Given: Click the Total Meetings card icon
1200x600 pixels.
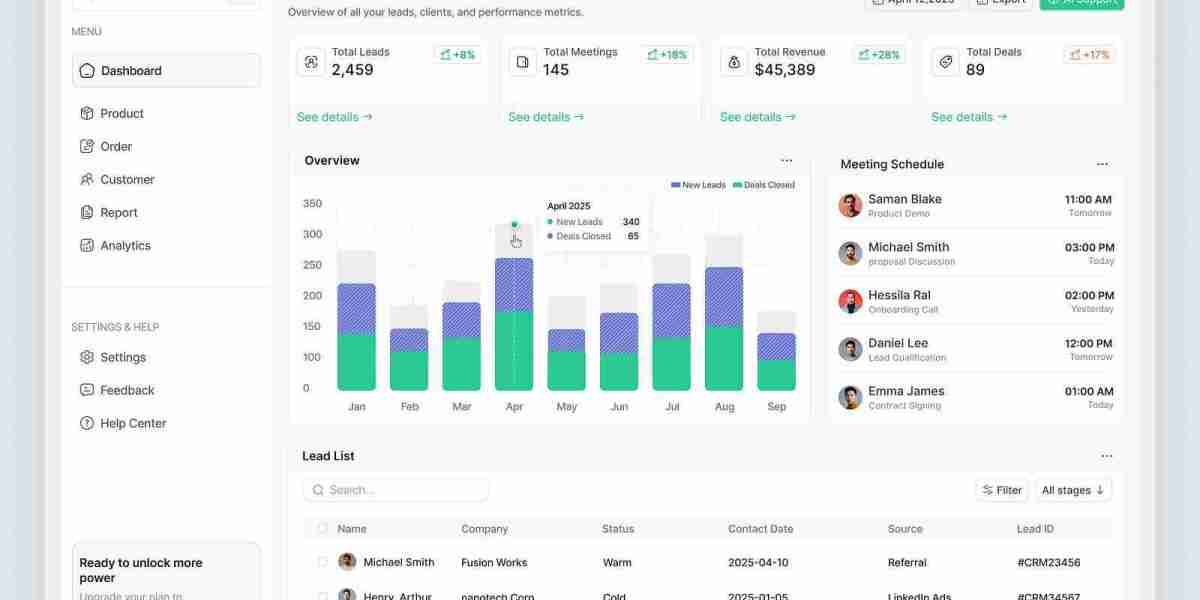Looking at the screenshot, I should click(522, 62).
